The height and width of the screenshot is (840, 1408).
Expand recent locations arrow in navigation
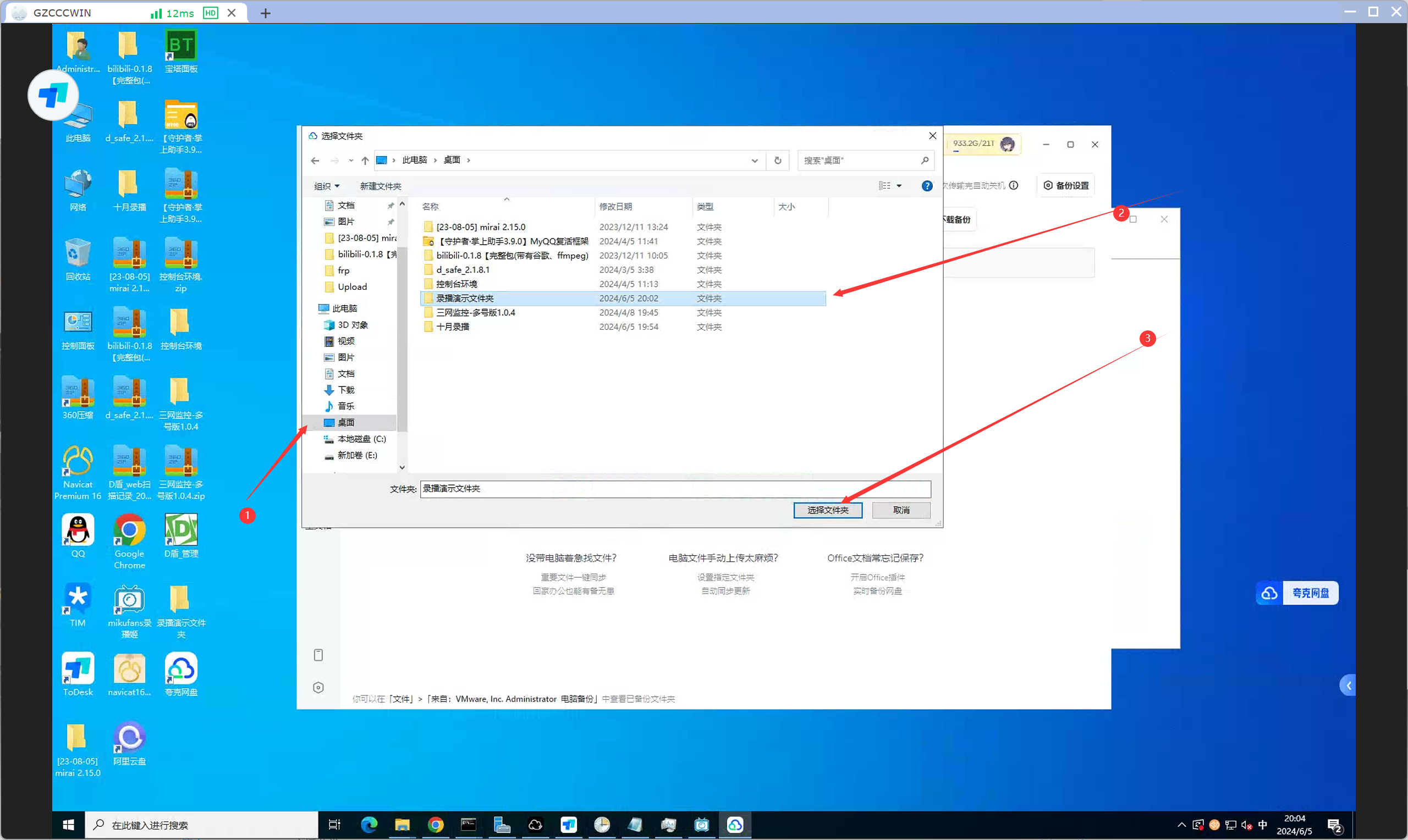click(x=351, y=161)
